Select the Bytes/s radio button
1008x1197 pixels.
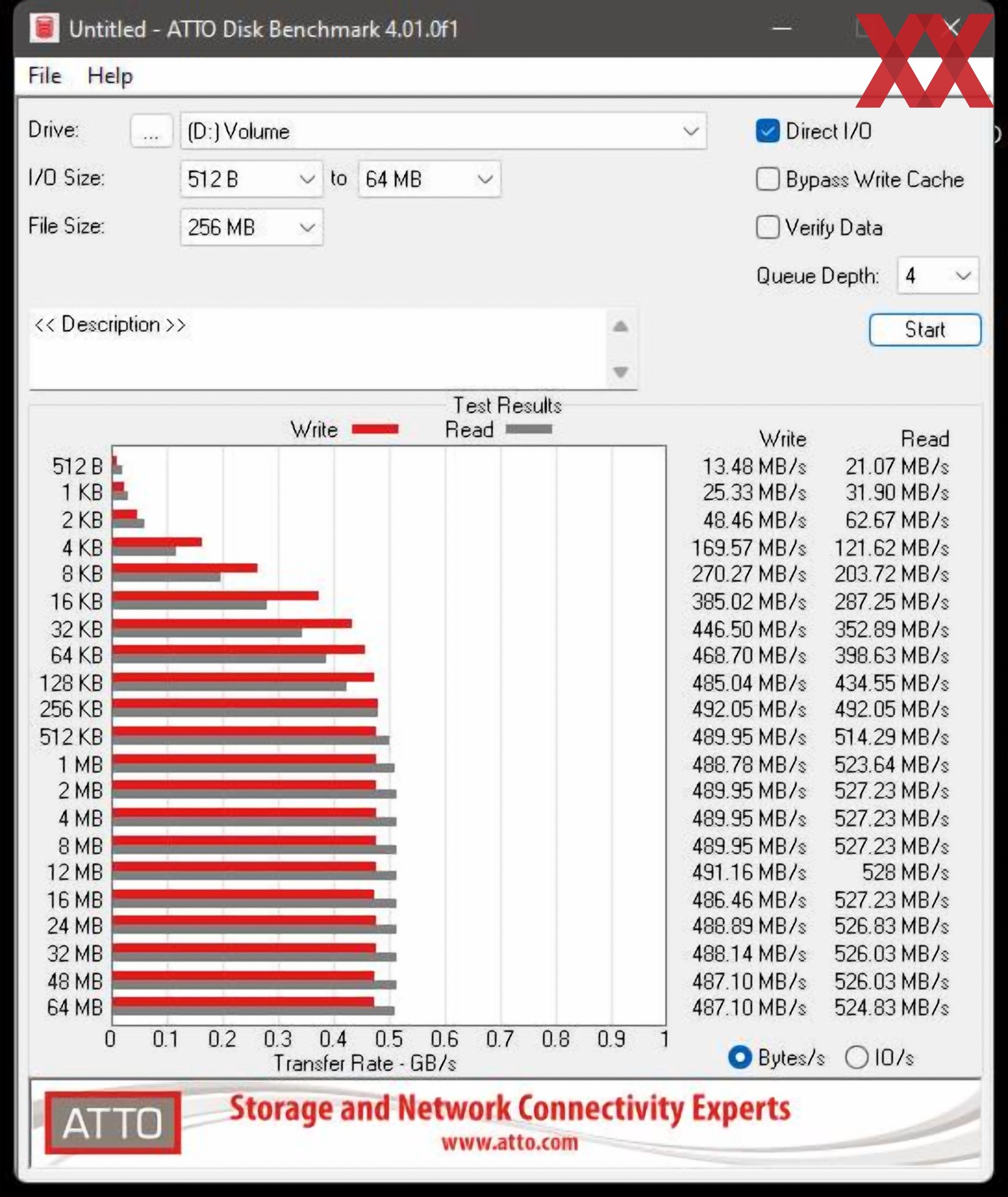[739, 1057]
